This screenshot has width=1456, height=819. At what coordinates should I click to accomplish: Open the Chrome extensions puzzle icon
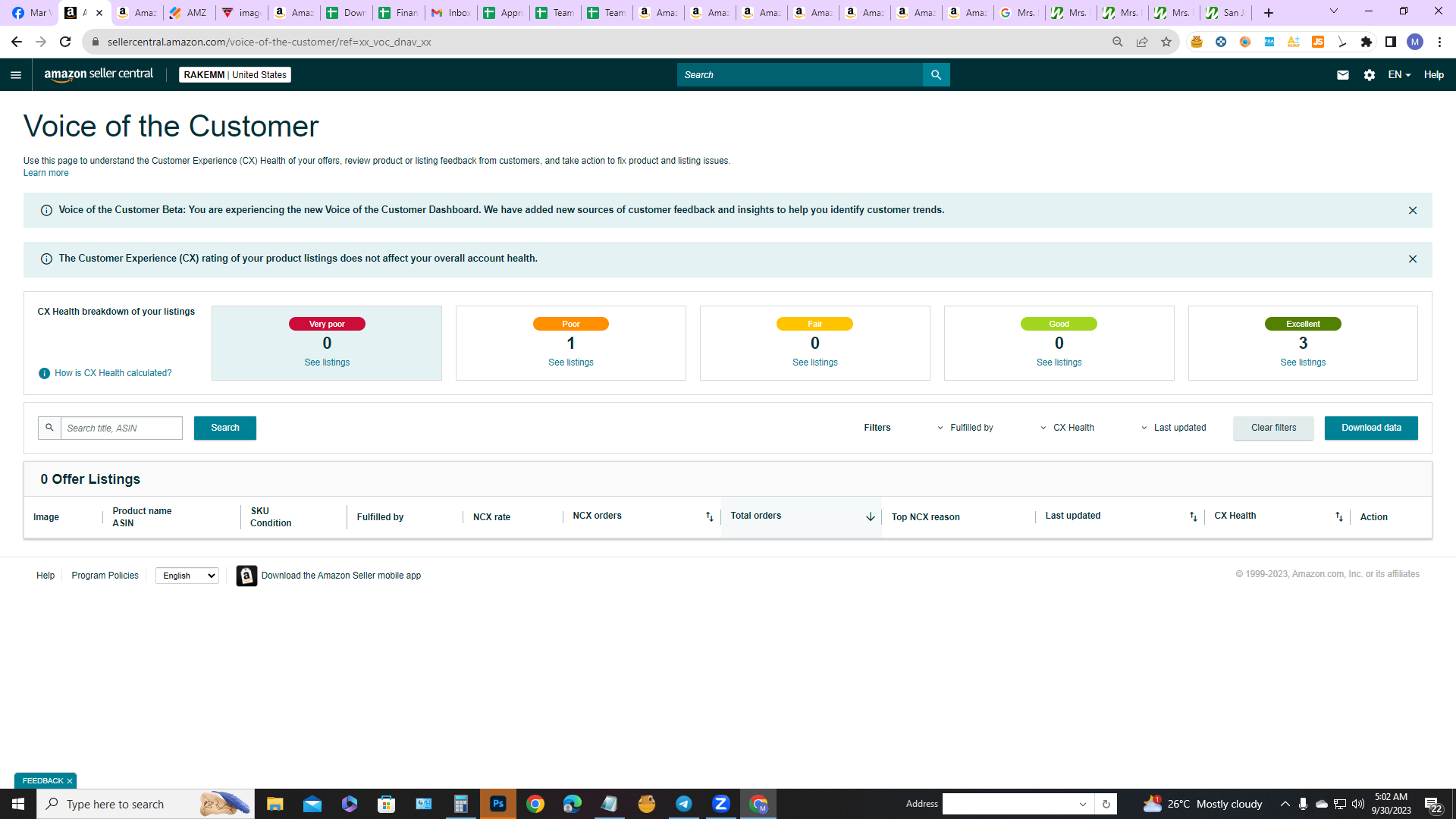click(x=1367, y=42)
